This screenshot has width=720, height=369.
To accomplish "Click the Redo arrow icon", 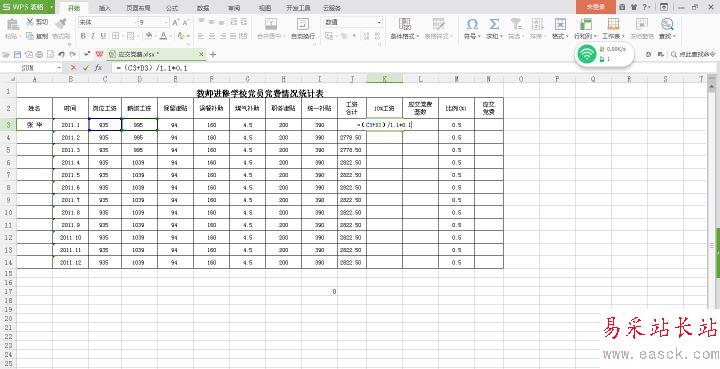I will click(73, 54).
